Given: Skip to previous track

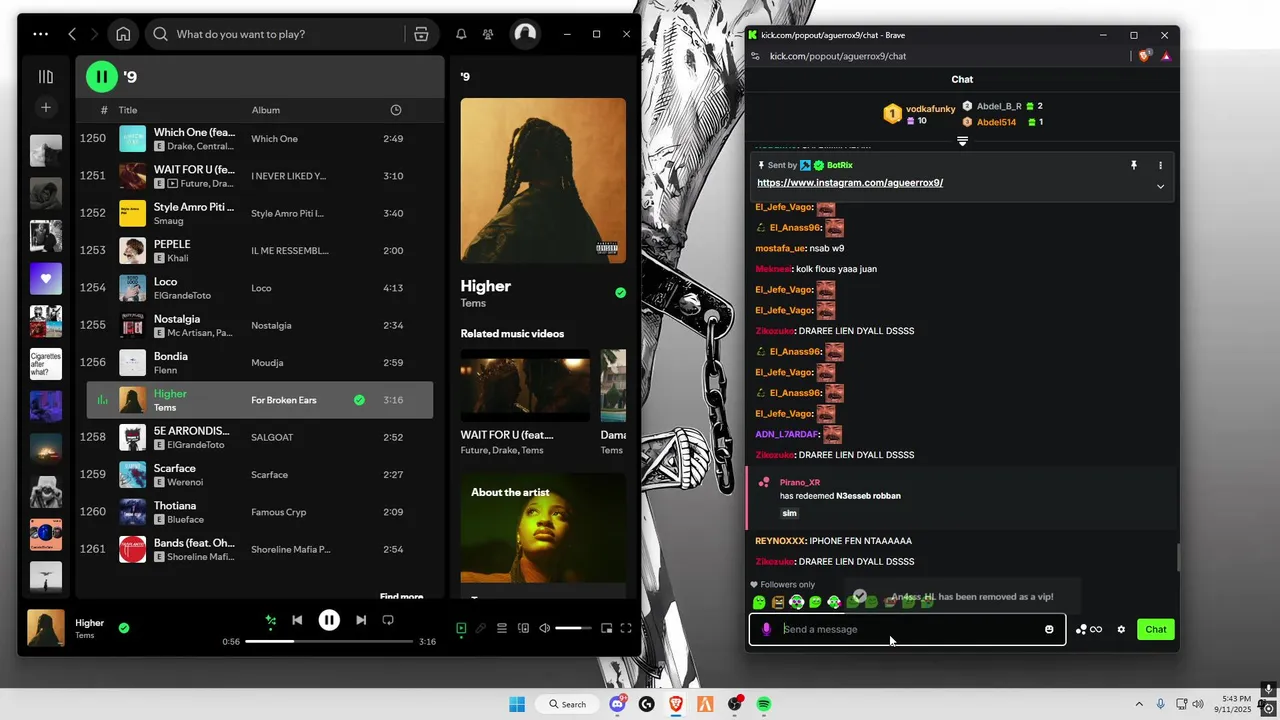Looking at the screenshot, I should 297,620.
